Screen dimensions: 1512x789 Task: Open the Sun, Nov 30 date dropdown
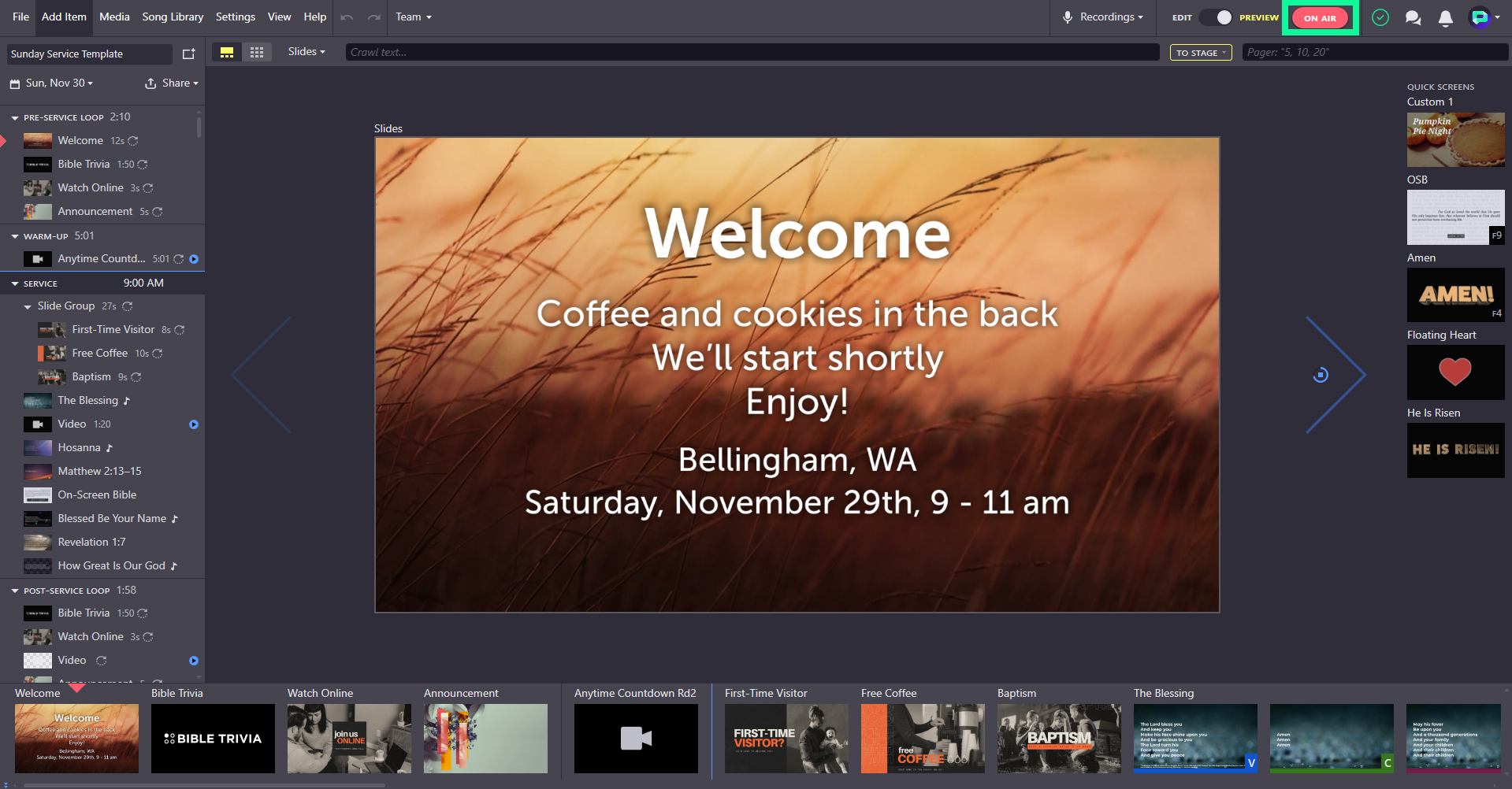(59, 83)
